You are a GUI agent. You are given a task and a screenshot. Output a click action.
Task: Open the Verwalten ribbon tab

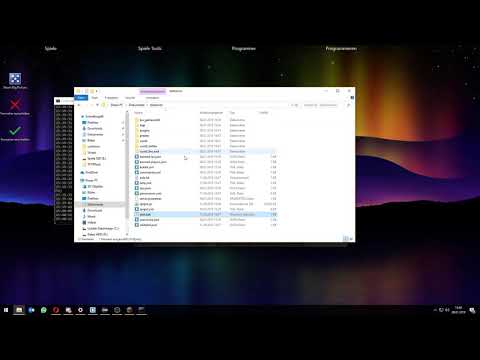(x=152, y=98)
